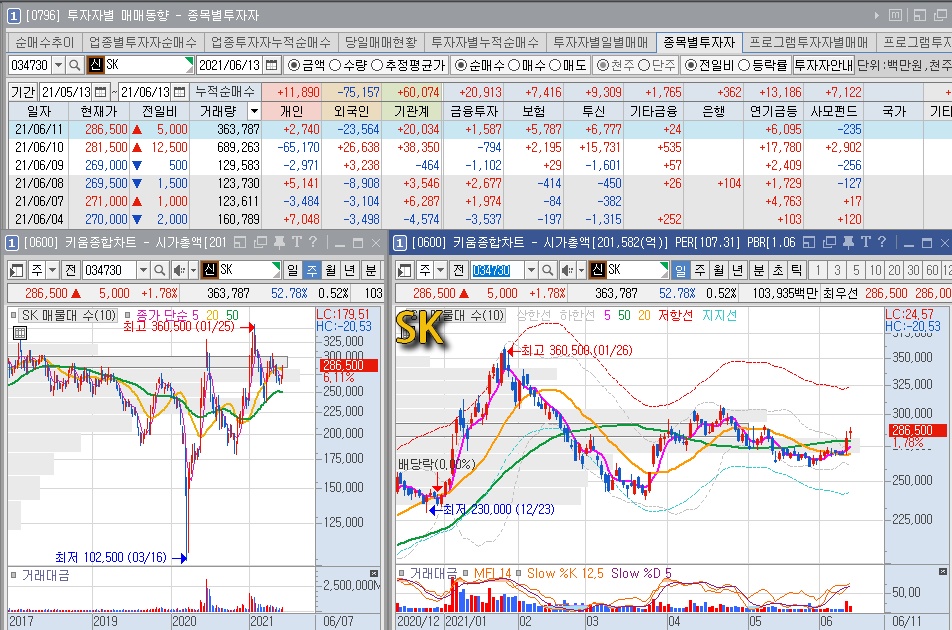Click search magnifier in left chart toolbar
Image resolution: width=952 pixels, height=630 pixels.
pos(159,270)
